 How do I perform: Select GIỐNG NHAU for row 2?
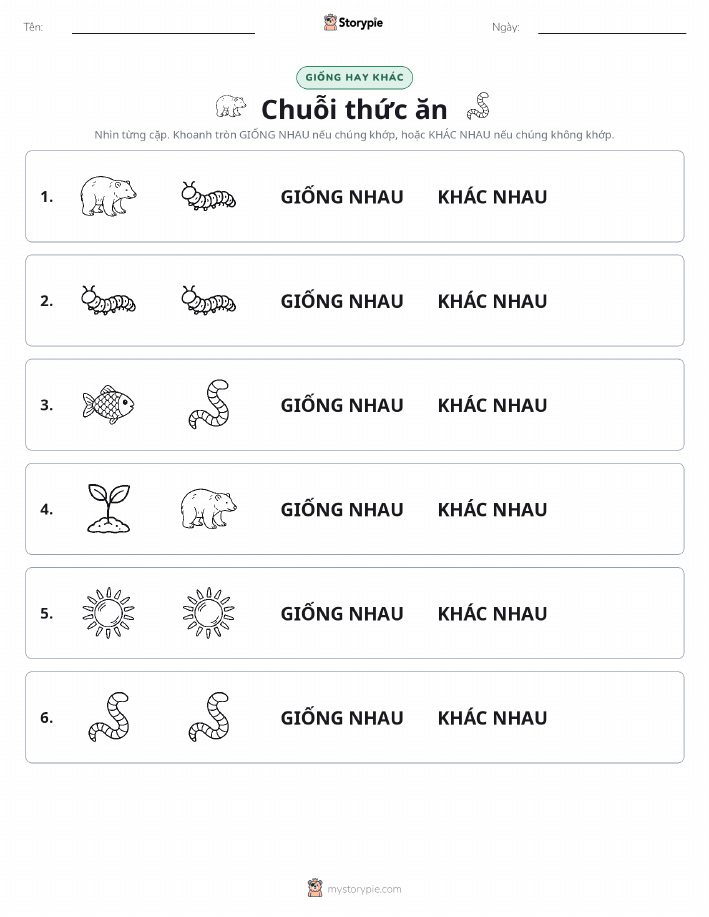(342, 301)
